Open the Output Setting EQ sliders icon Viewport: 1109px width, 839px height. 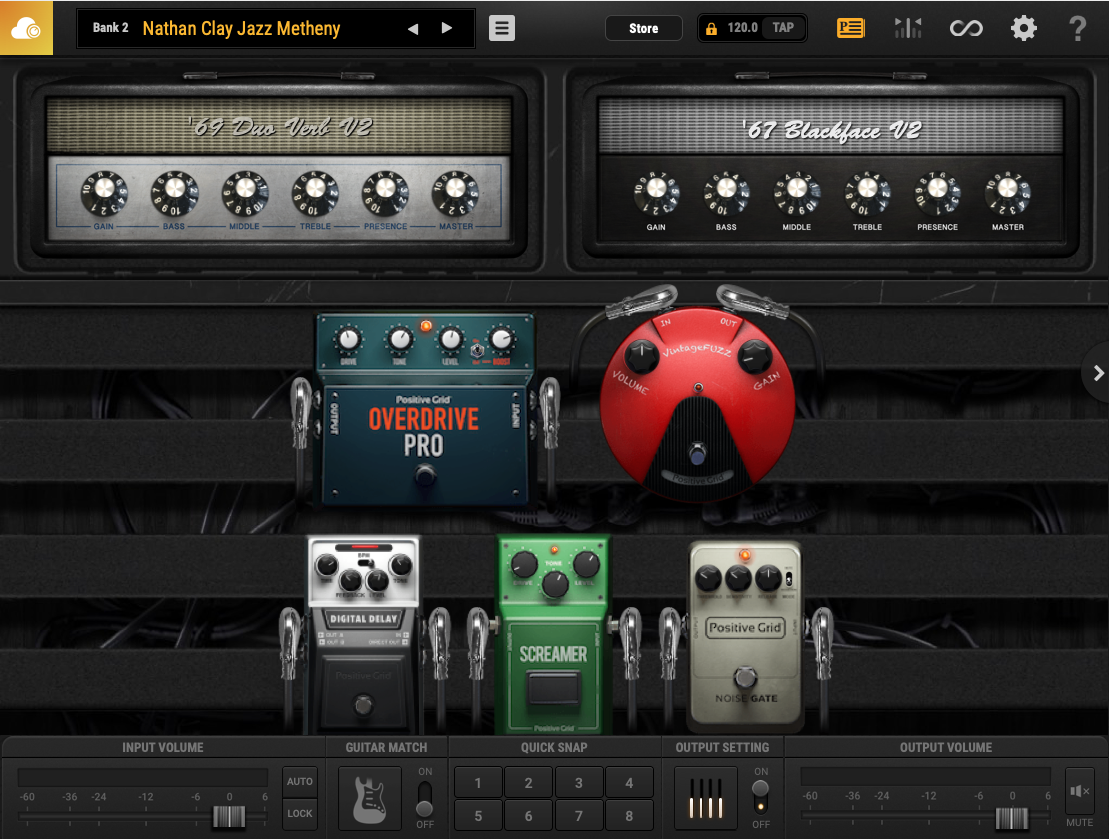[705, 799]
